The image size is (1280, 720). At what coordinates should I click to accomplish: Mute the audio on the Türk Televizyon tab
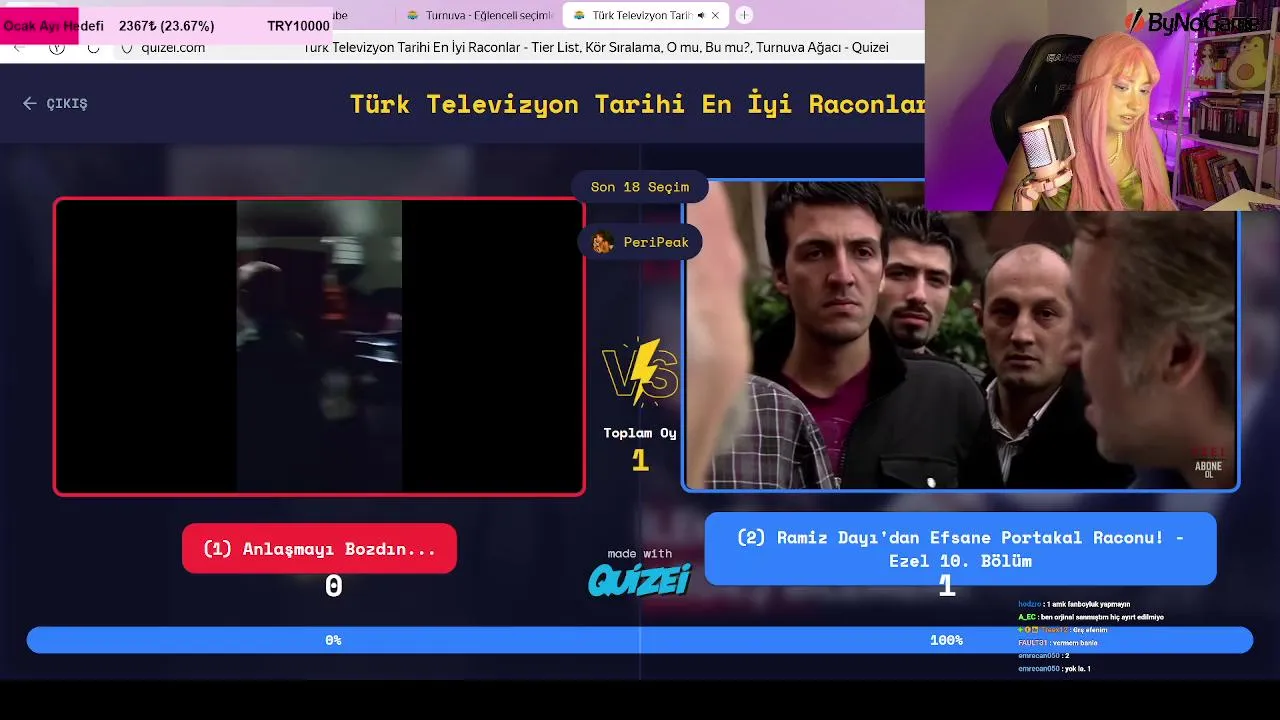click(700, 15)
